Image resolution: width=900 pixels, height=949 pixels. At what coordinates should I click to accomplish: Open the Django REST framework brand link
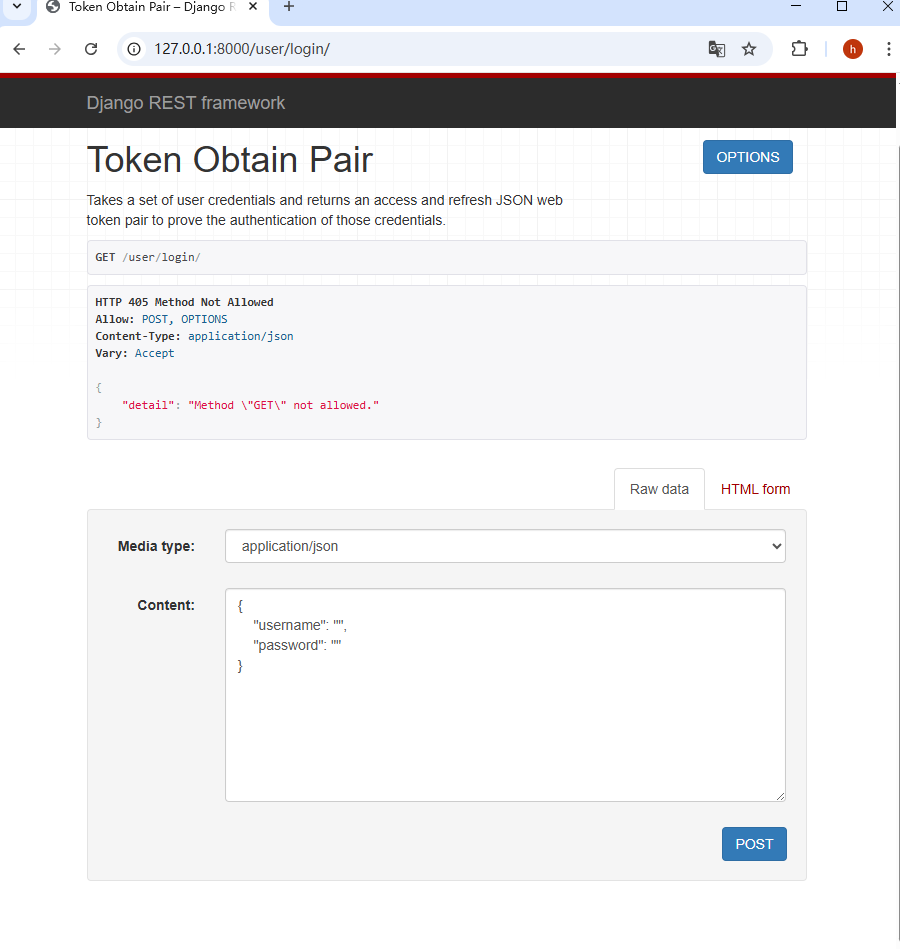[x=185, y=103]
